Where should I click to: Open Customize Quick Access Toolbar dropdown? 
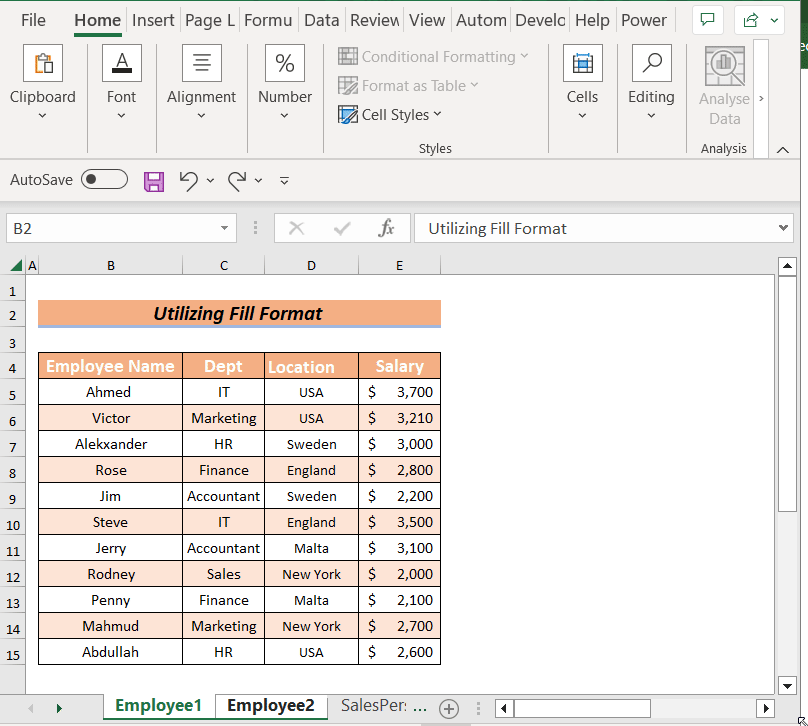[284, 181]
